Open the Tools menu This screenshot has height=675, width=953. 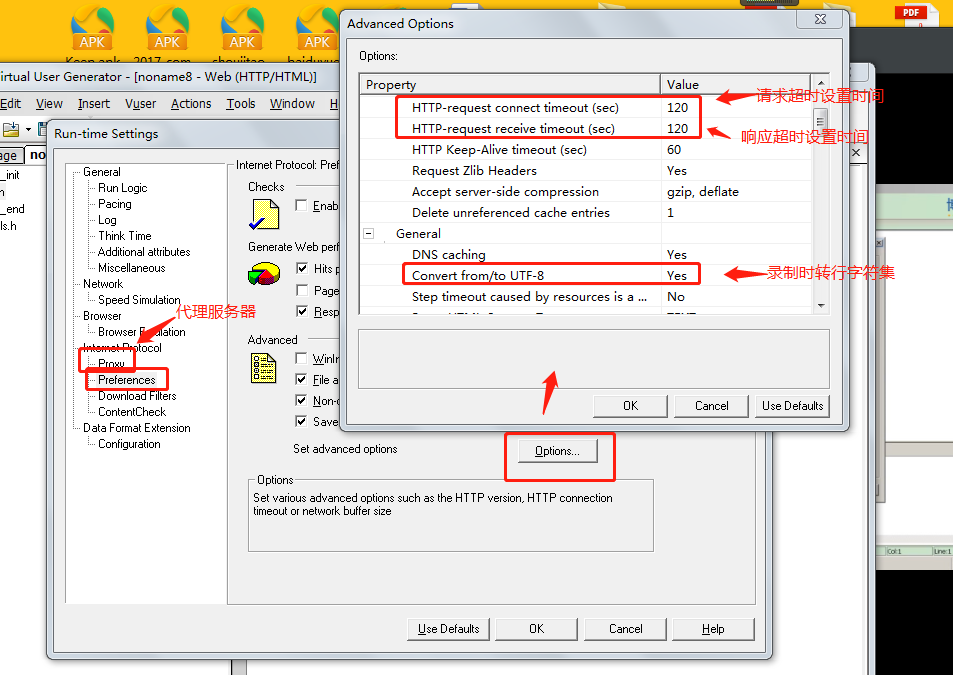[x=241, y=104]
